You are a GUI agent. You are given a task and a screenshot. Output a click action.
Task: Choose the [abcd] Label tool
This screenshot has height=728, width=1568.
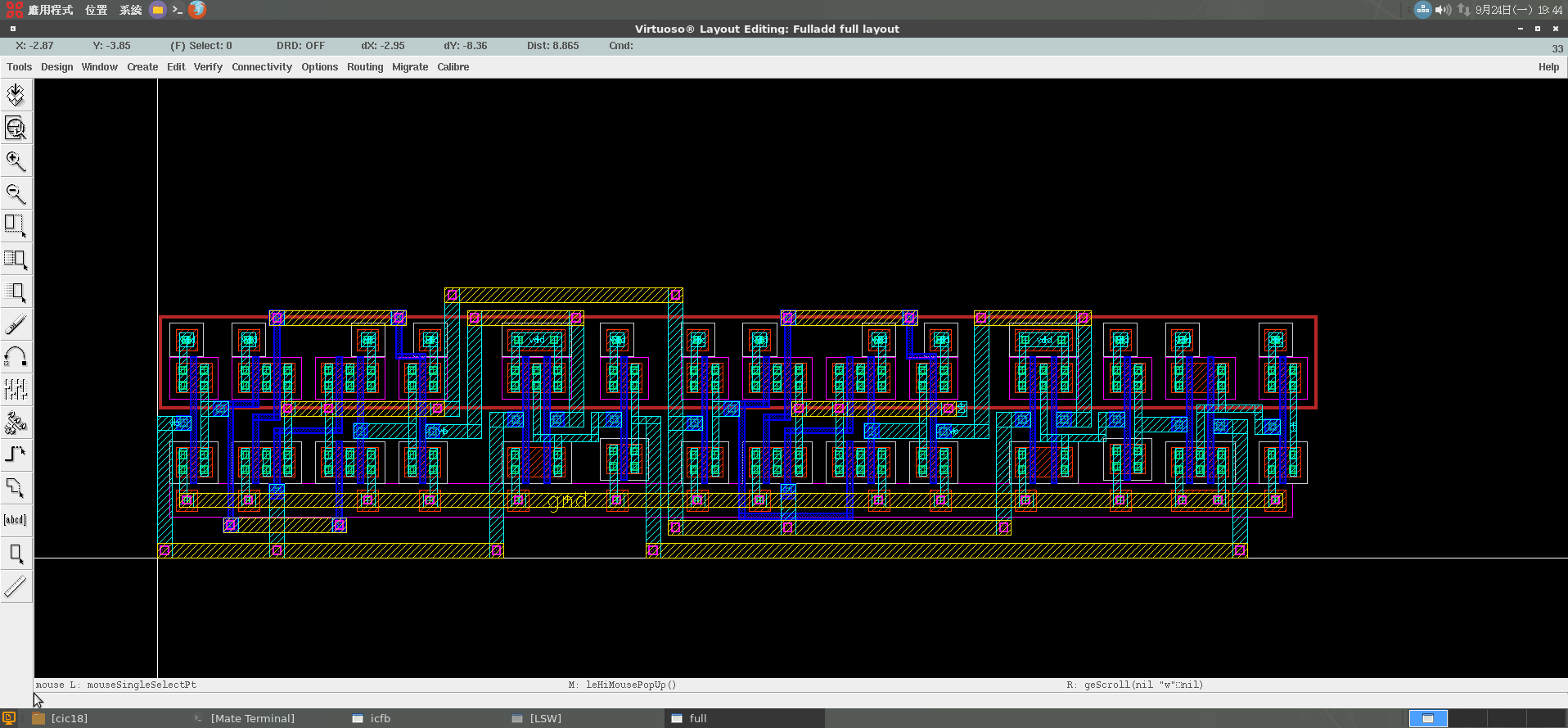point(16,520)
